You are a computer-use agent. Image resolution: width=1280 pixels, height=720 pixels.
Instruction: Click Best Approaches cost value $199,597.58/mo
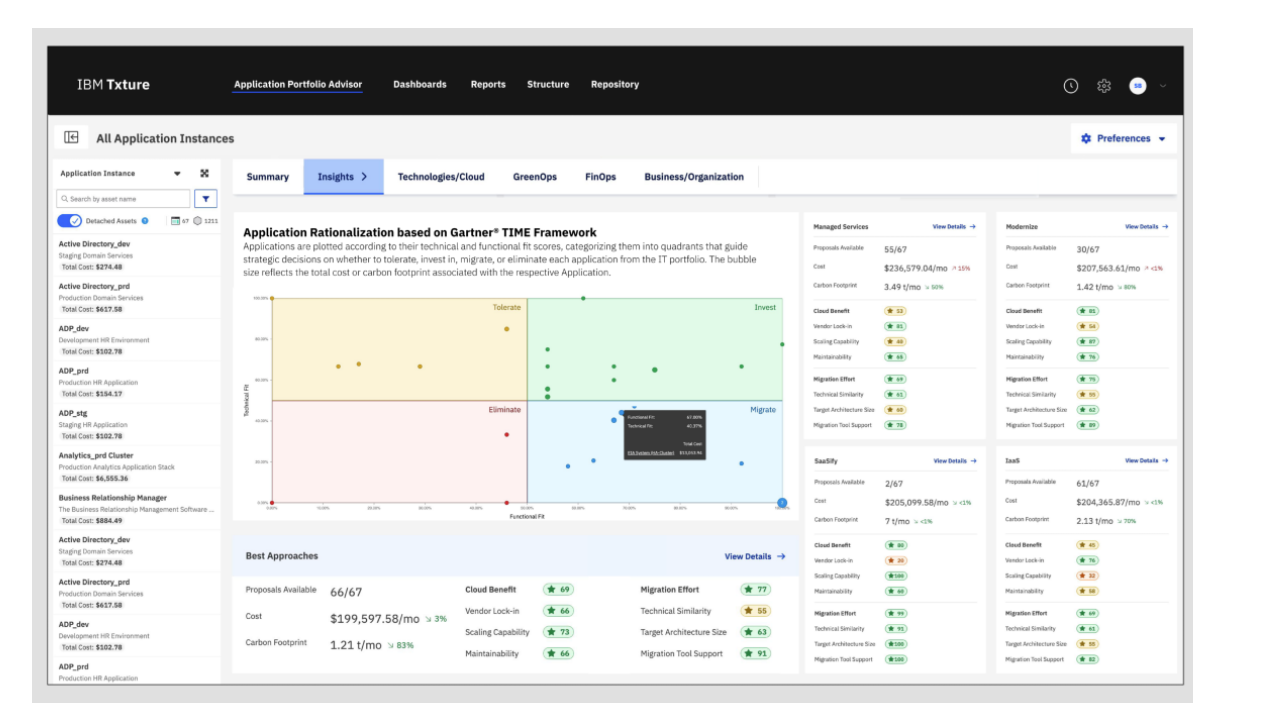point(375,619)
